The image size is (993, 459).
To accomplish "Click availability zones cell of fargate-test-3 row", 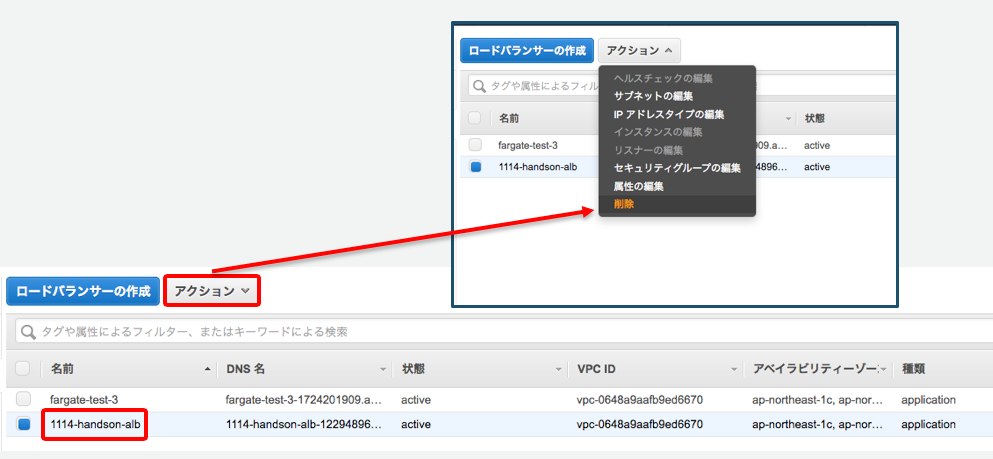I will (x=816, y=399).
